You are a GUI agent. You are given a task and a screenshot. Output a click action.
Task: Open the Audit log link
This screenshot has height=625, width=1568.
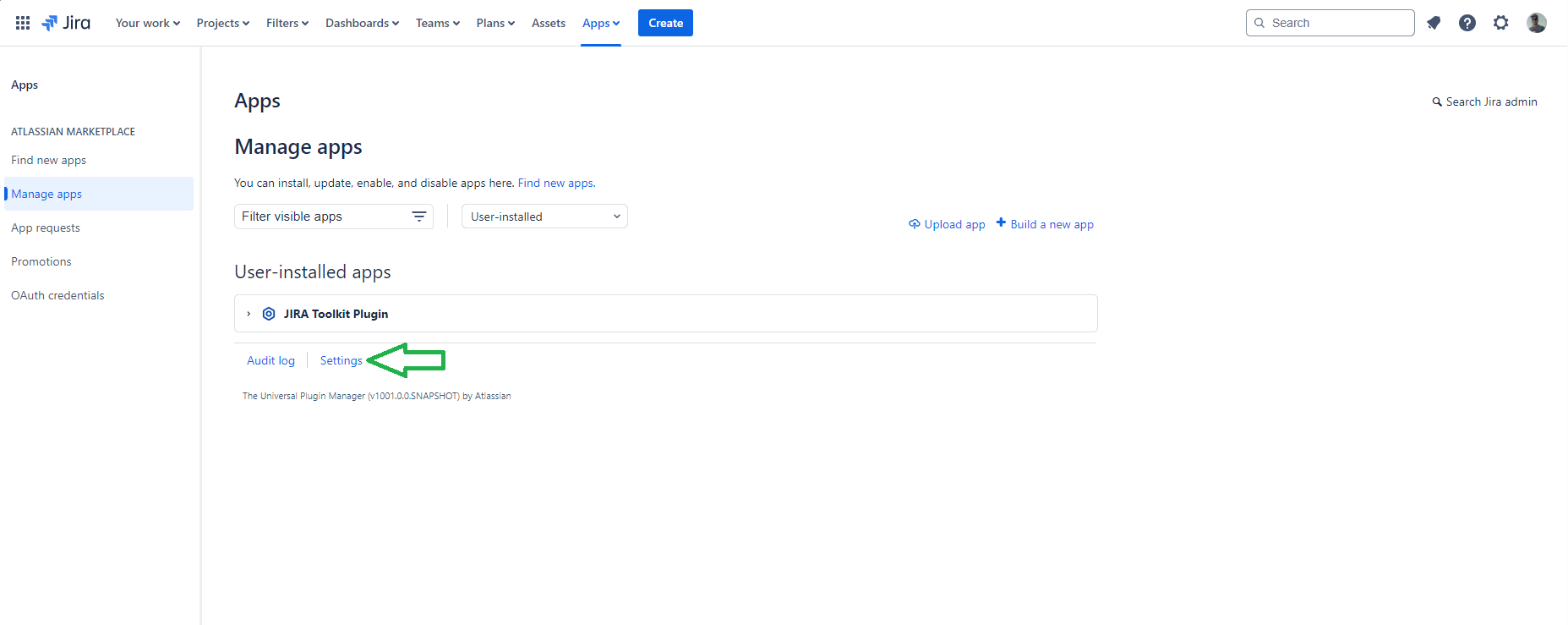(x=270, y=360)
